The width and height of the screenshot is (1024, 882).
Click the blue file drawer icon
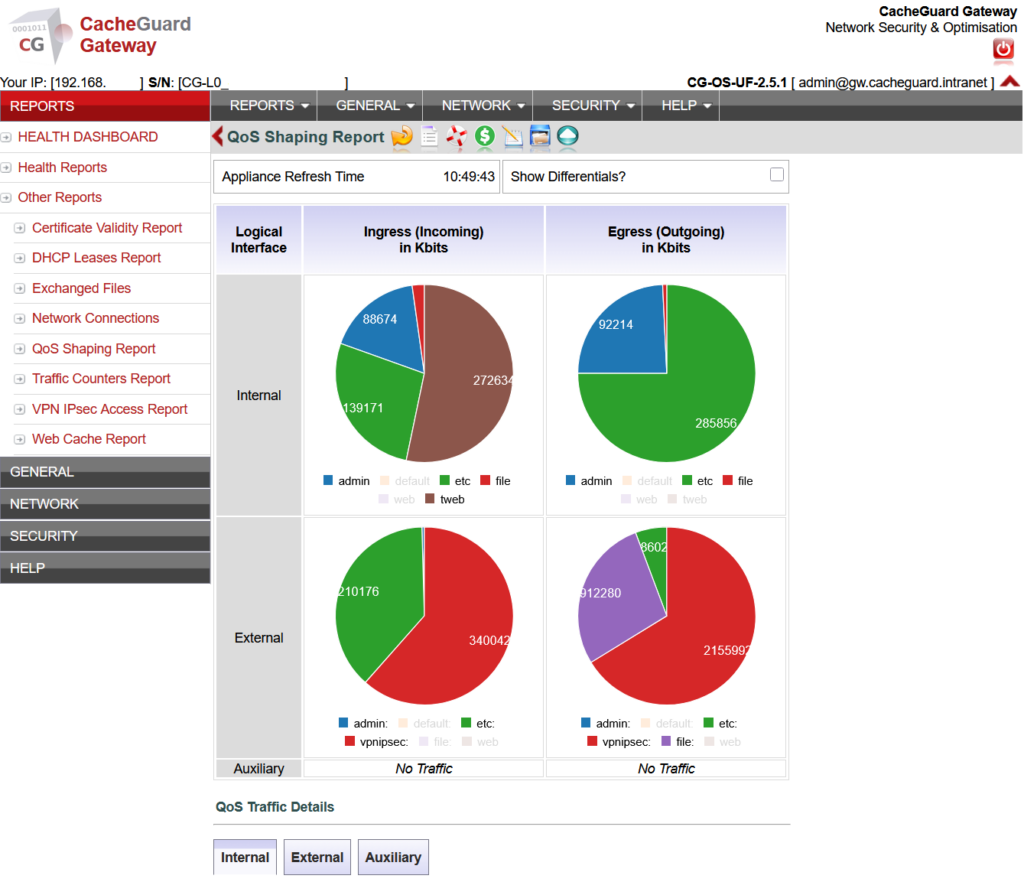[x=540, y=136]
